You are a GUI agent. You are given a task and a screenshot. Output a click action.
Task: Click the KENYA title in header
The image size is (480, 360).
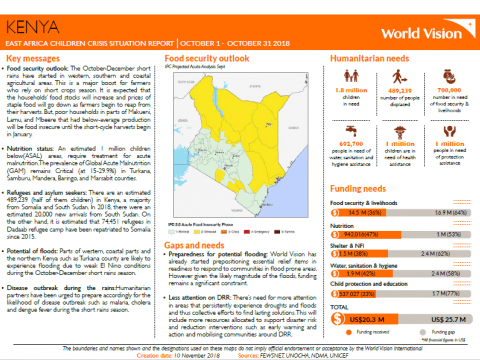pos(32,27)
